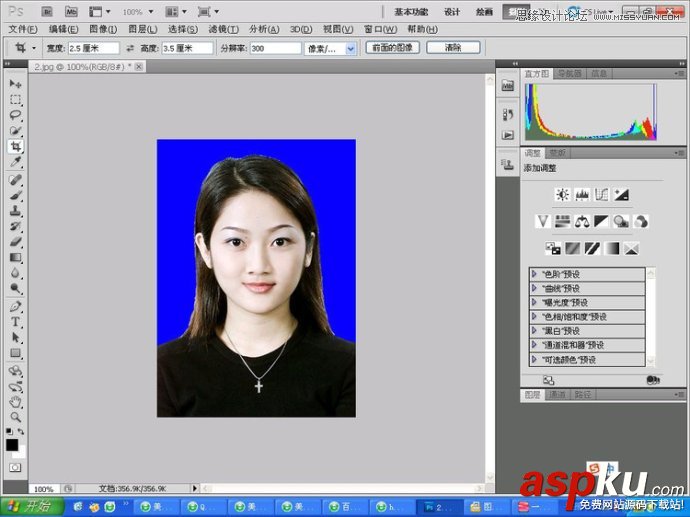
Task: Click the 前面的图像 button
Action: 392,48
